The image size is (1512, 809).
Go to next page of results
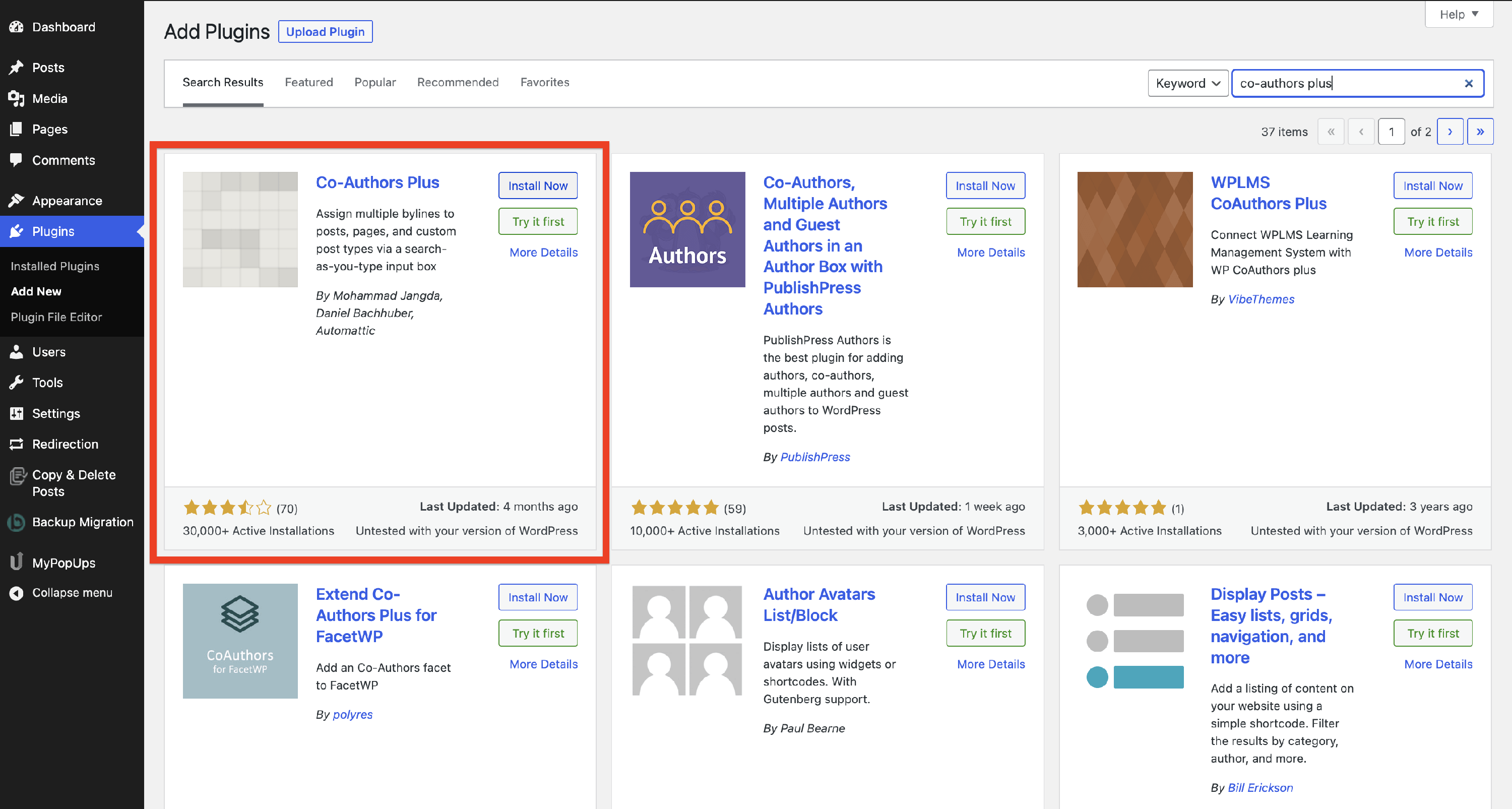tap(1449, 132)
